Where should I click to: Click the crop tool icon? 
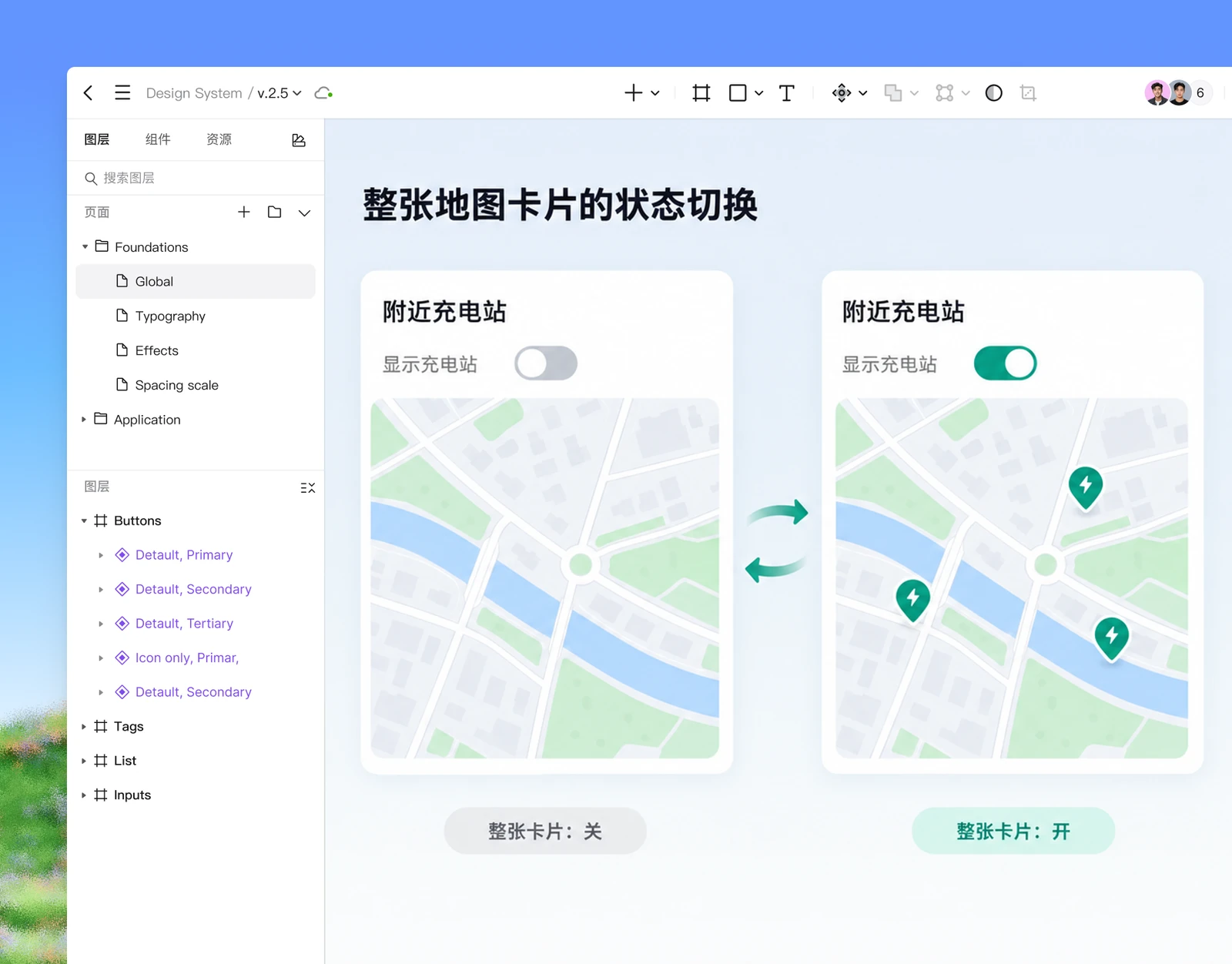pyautogui.click(x=1028, y=93)
